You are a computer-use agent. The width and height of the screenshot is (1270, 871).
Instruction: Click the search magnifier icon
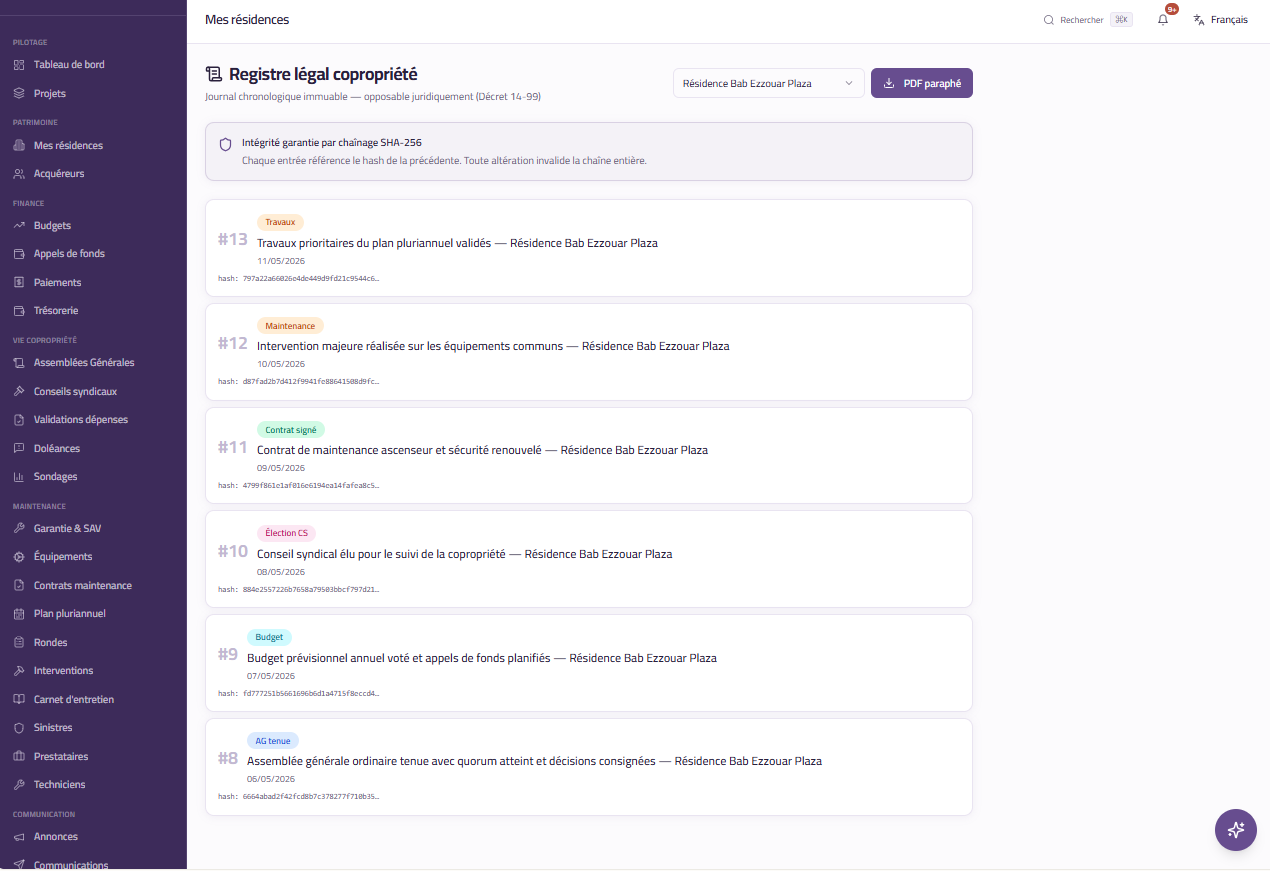coord(1049,20)
